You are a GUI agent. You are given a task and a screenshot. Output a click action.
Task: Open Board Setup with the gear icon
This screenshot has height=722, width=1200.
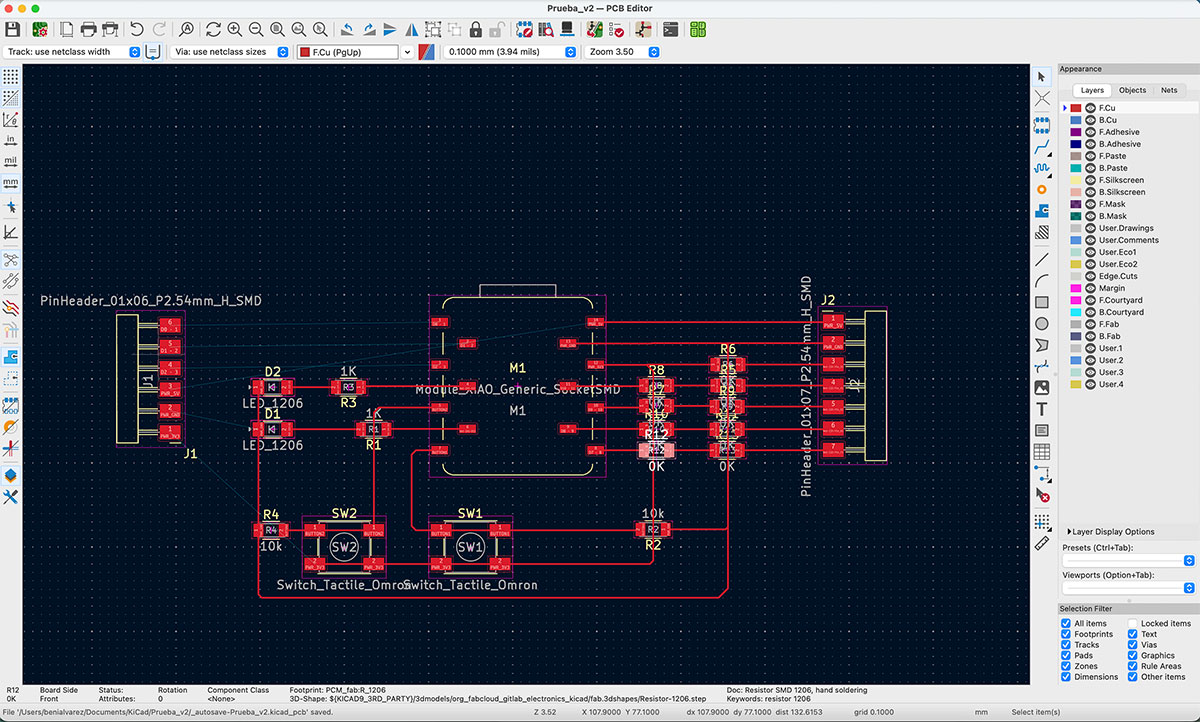(42, 31)
